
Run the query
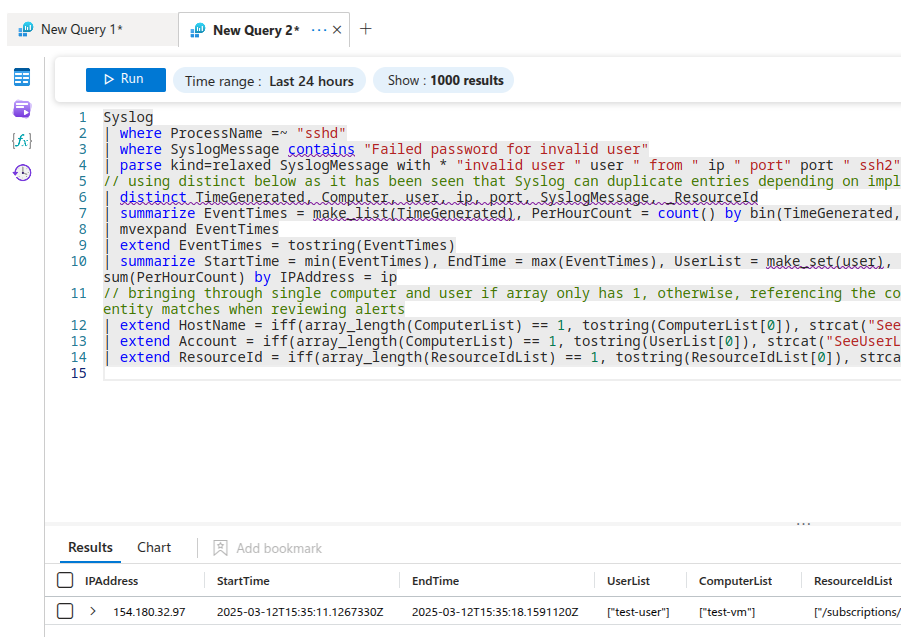click(126, 80)
